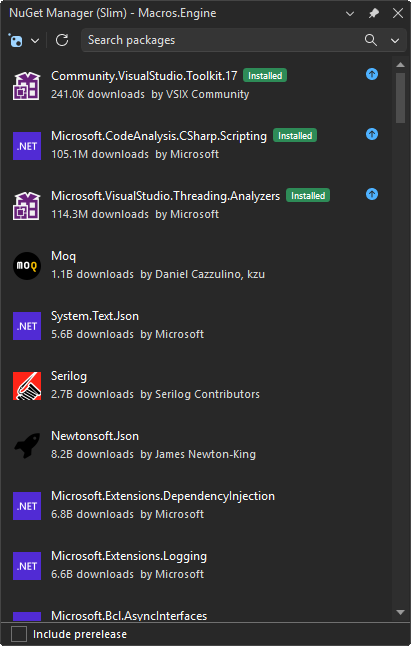Open the package source dropdown arrow
411x646 pixels.
pos(35,40)
